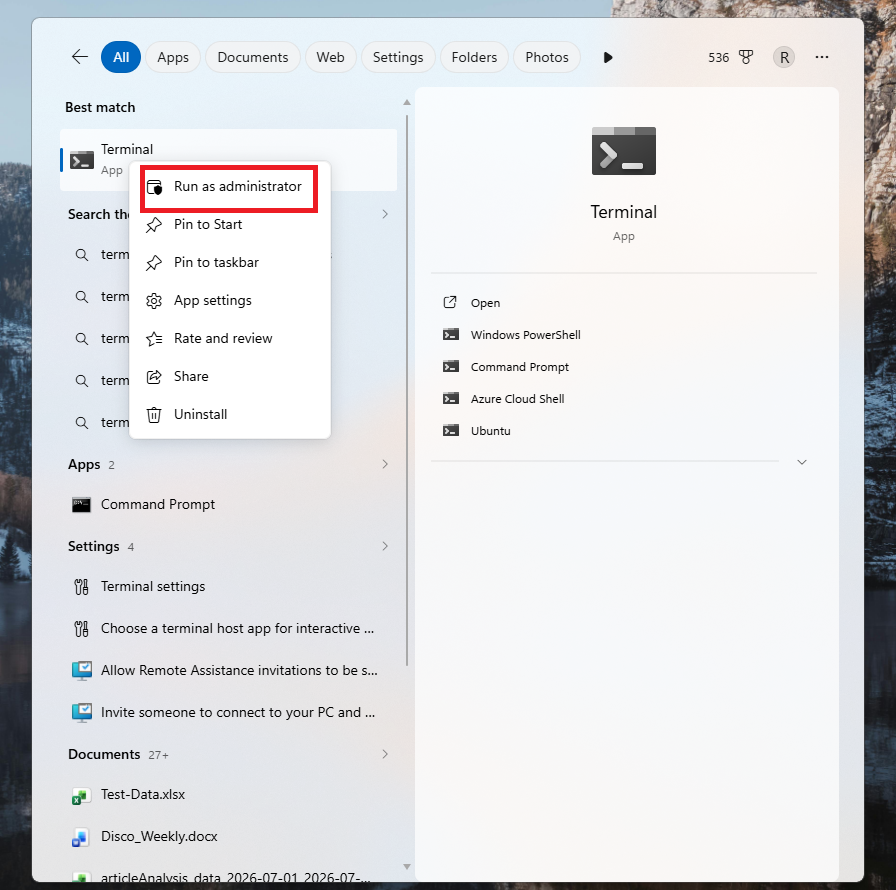Screen dimensions: 896x890
Task: Click the Share arrow icon
Action: 154,376
